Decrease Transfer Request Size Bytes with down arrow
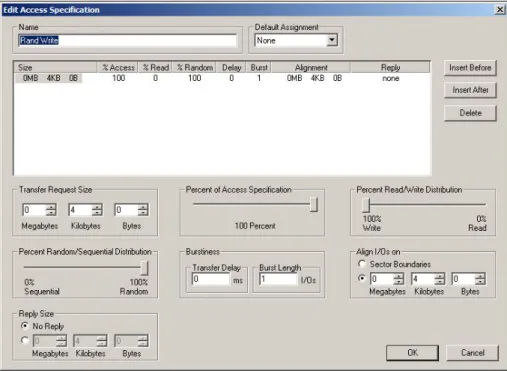Screen dimensions: 507x371 (x=143, y=213)
